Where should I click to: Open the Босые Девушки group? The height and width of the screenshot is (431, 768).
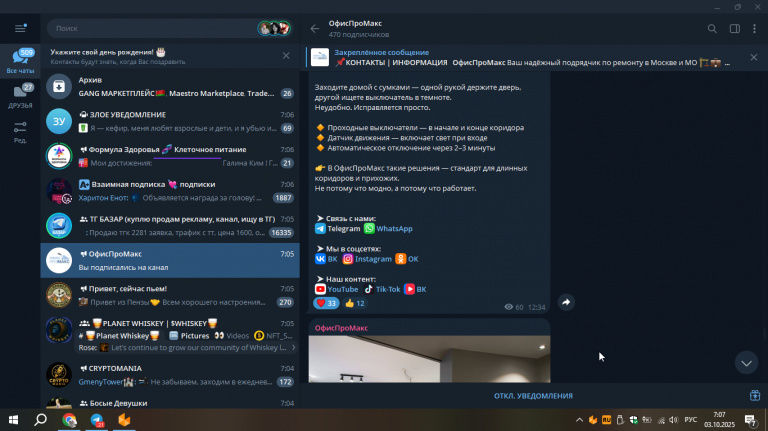tap(170, 403)
